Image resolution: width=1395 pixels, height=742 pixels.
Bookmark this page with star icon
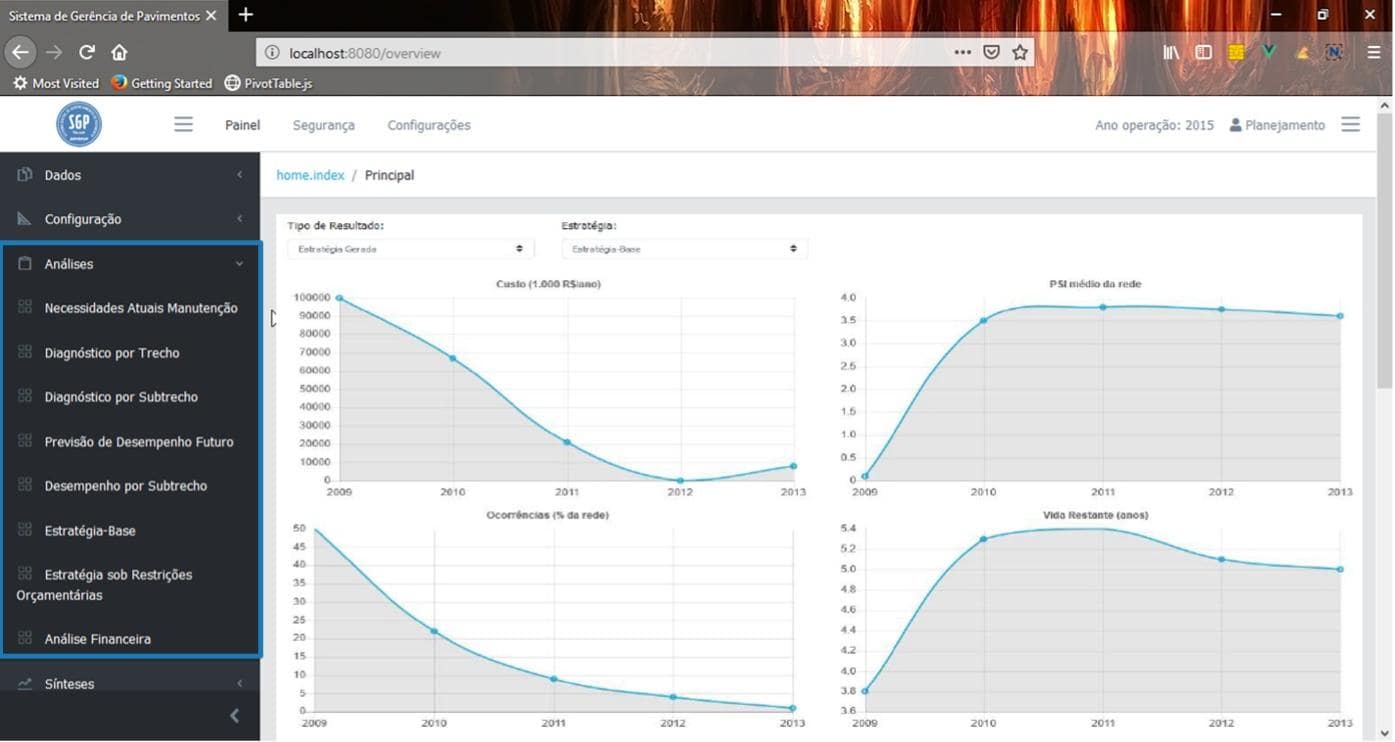[1020, 52]
